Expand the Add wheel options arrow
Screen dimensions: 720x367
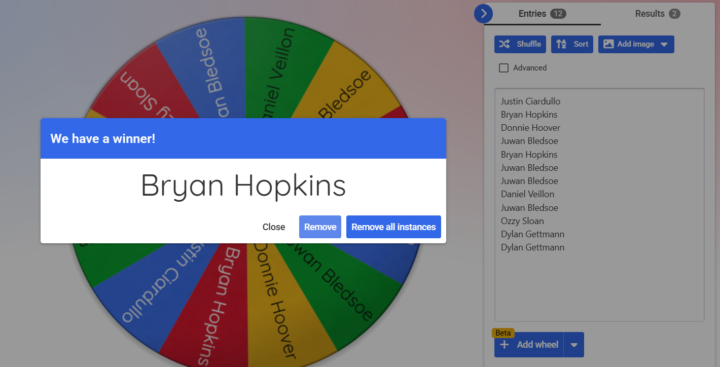pyautogui.click(x=574, y=345)
